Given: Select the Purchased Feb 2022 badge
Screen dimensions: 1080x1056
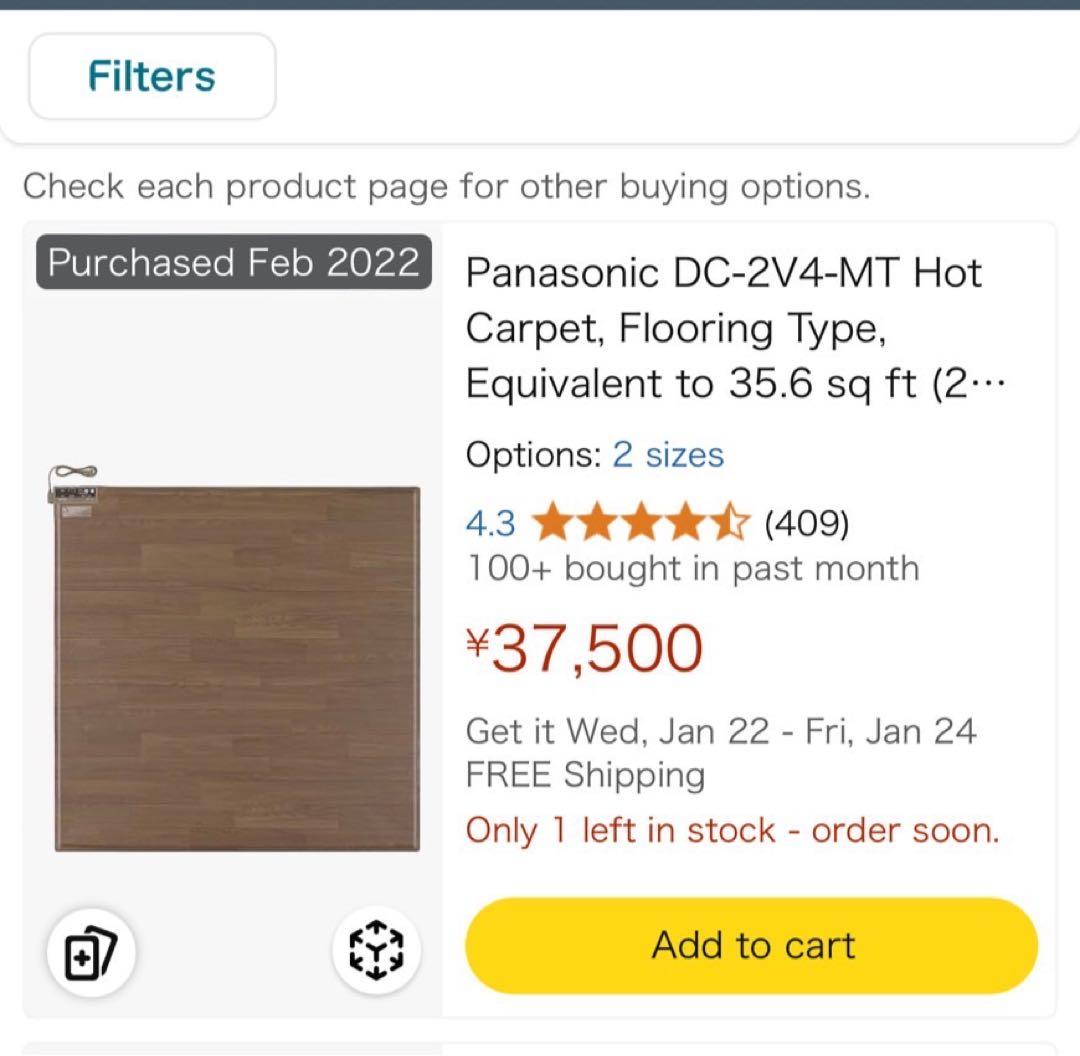Looking at the screenshot, I should tap(232, 262).
